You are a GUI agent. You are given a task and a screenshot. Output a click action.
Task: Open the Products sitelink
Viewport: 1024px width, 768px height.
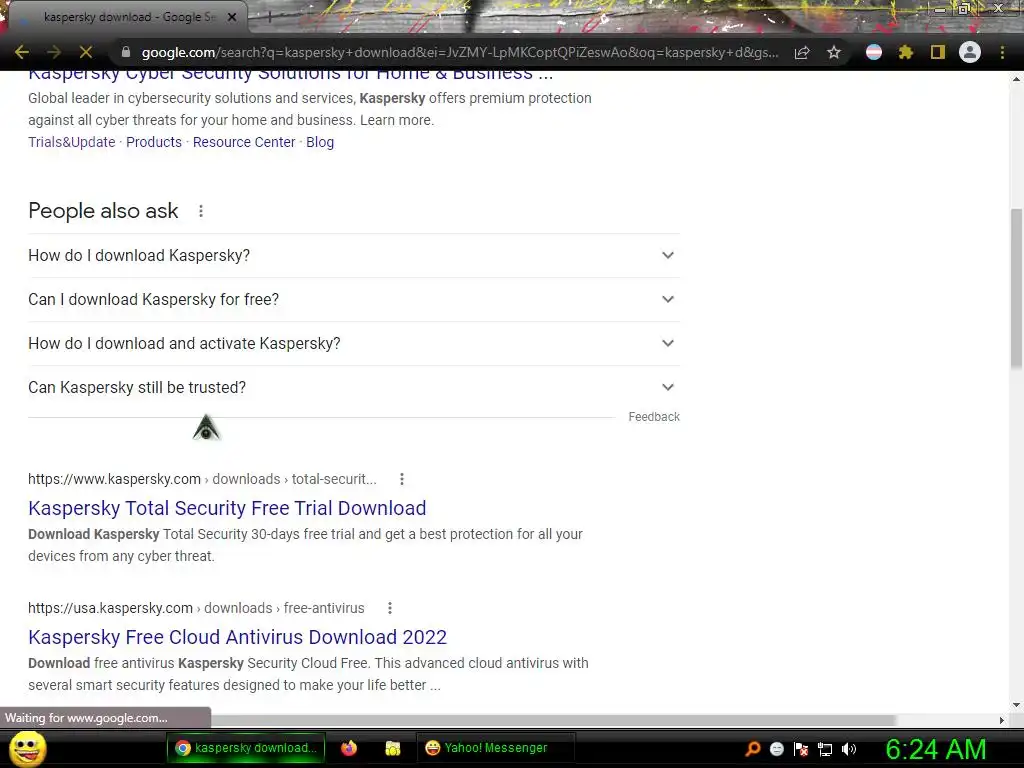(x=154, y=142)
